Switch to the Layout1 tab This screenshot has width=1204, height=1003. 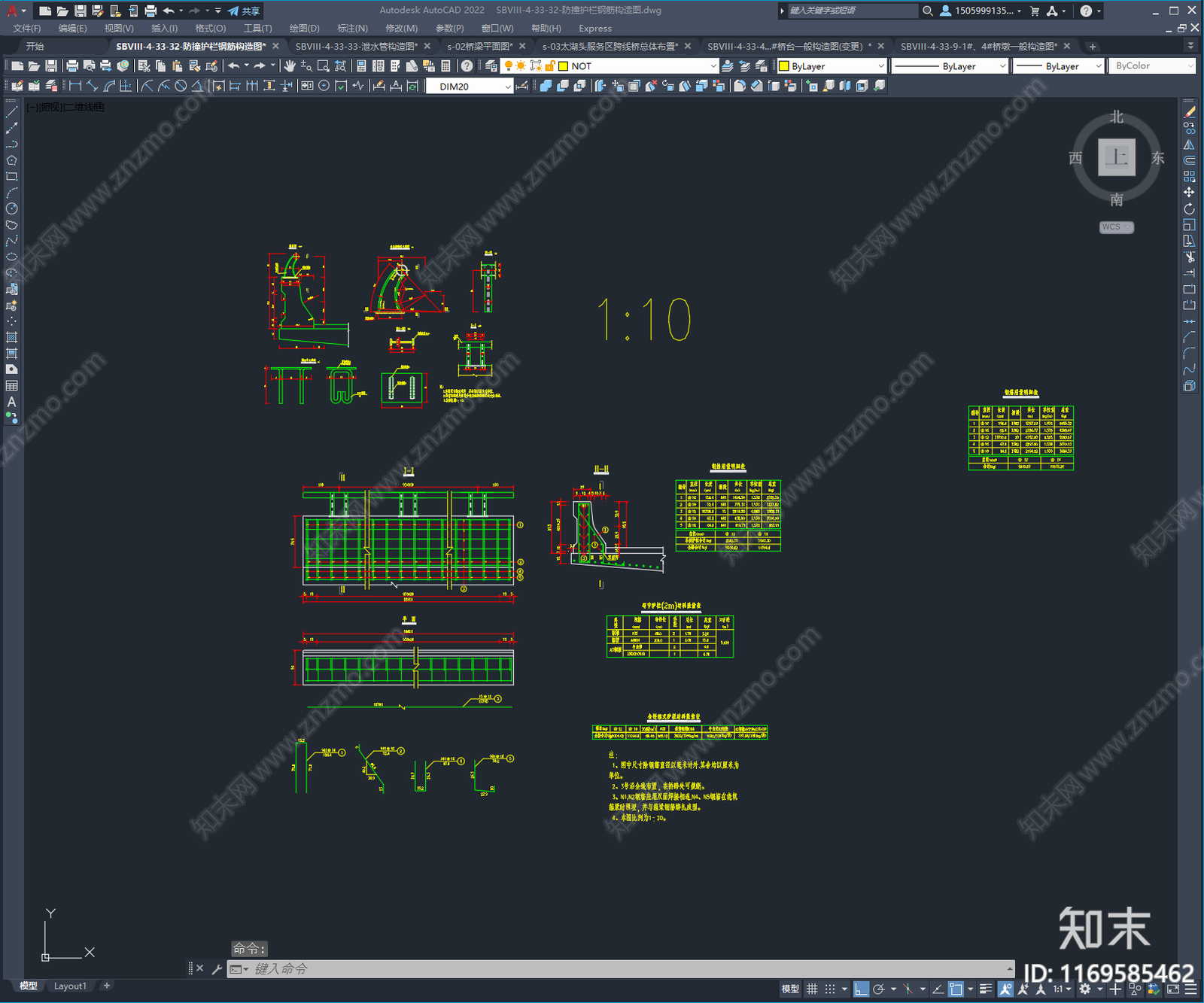pyautogui.click(x=70, y=986)
